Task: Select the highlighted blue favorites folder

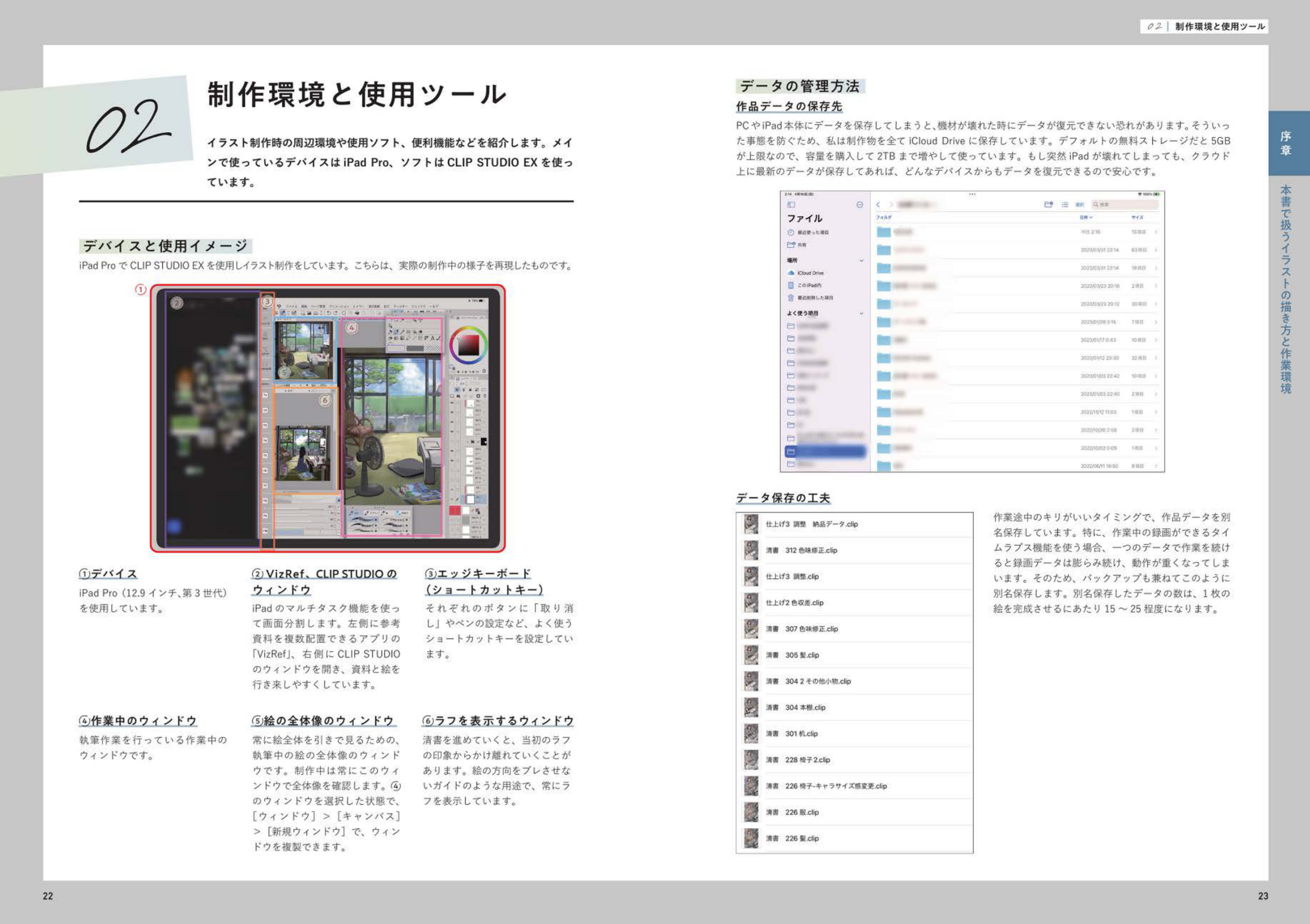Action: coord(825,452)
